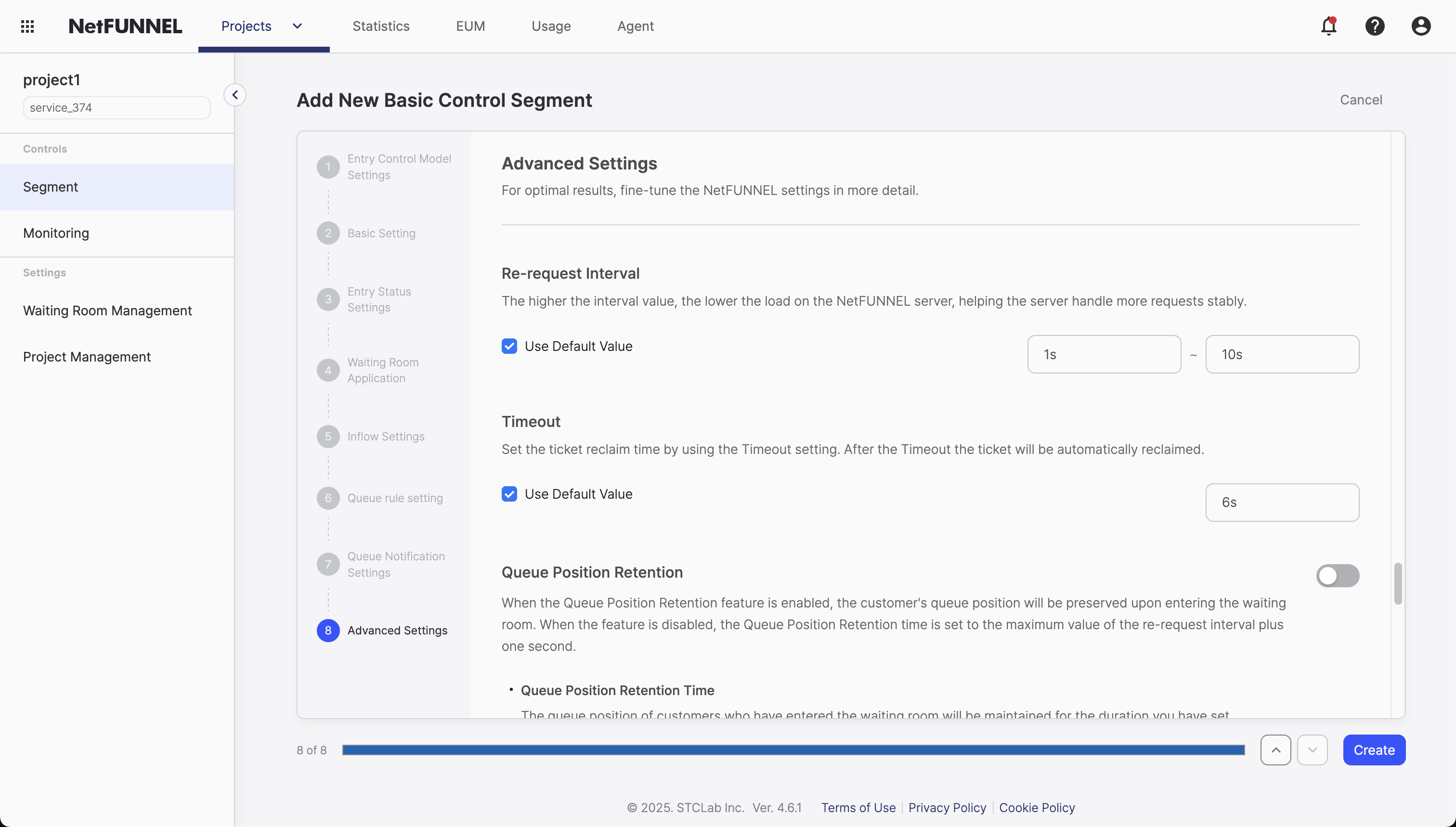Open the user account profile icon
Viewport: 1456px width, 827px height.
1420,26
